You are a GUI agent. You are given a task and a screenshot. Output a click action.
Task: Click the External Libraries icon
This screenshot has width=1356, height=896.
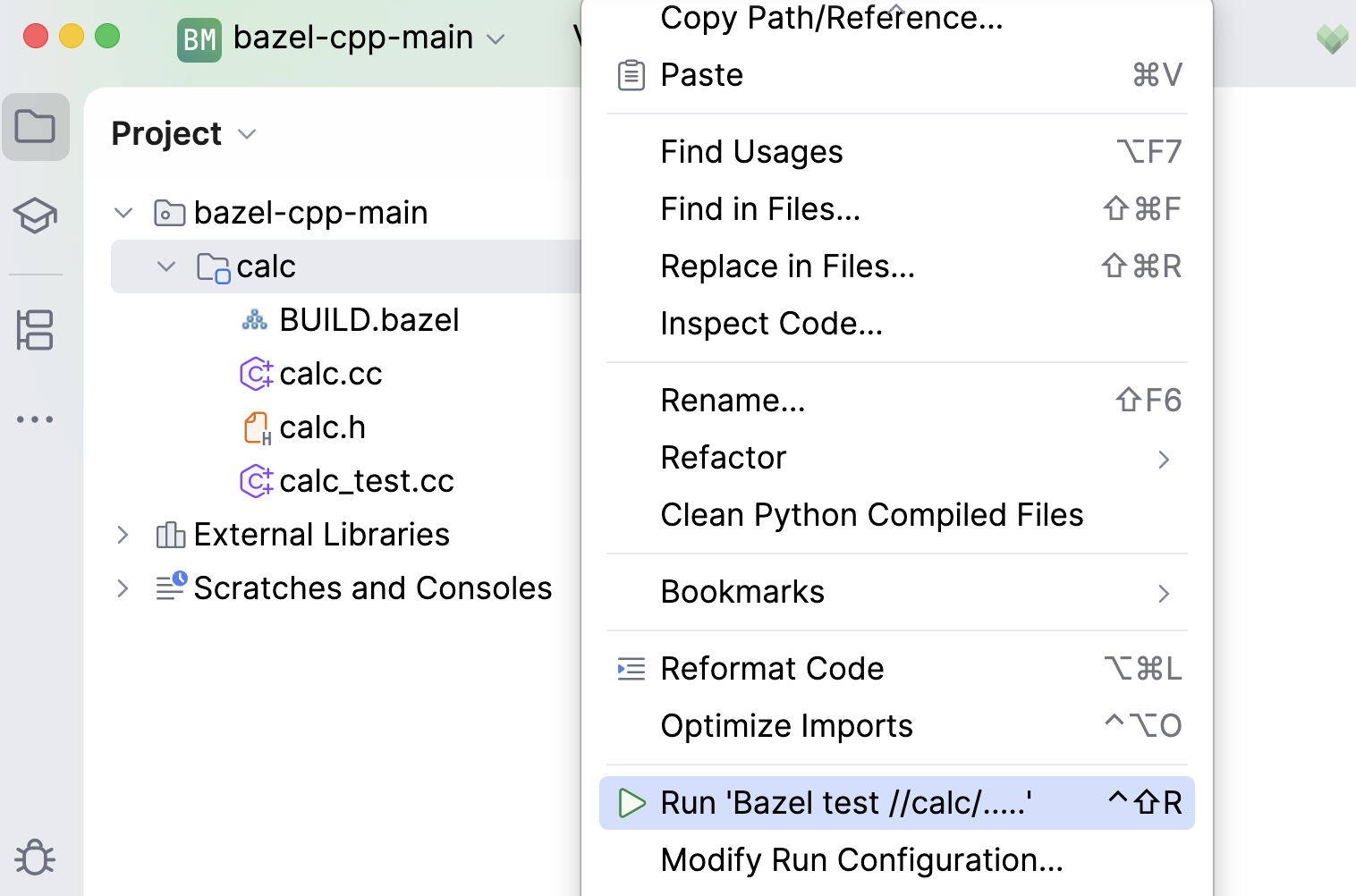click(x=170, y=535)
